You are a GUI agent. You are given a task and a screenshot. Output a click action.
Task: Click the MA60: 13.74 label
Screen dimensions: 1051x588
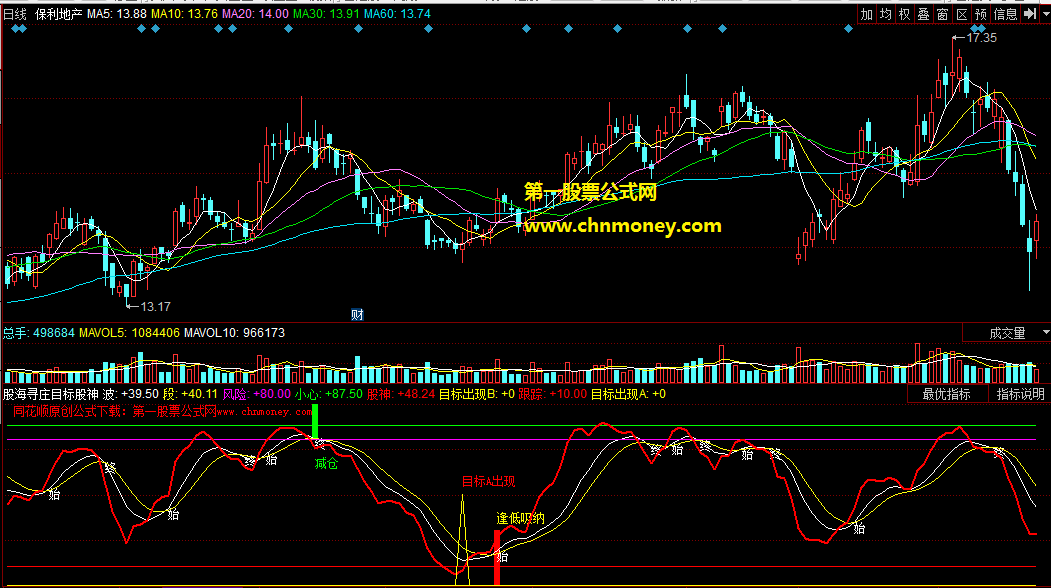coord(397,14)
